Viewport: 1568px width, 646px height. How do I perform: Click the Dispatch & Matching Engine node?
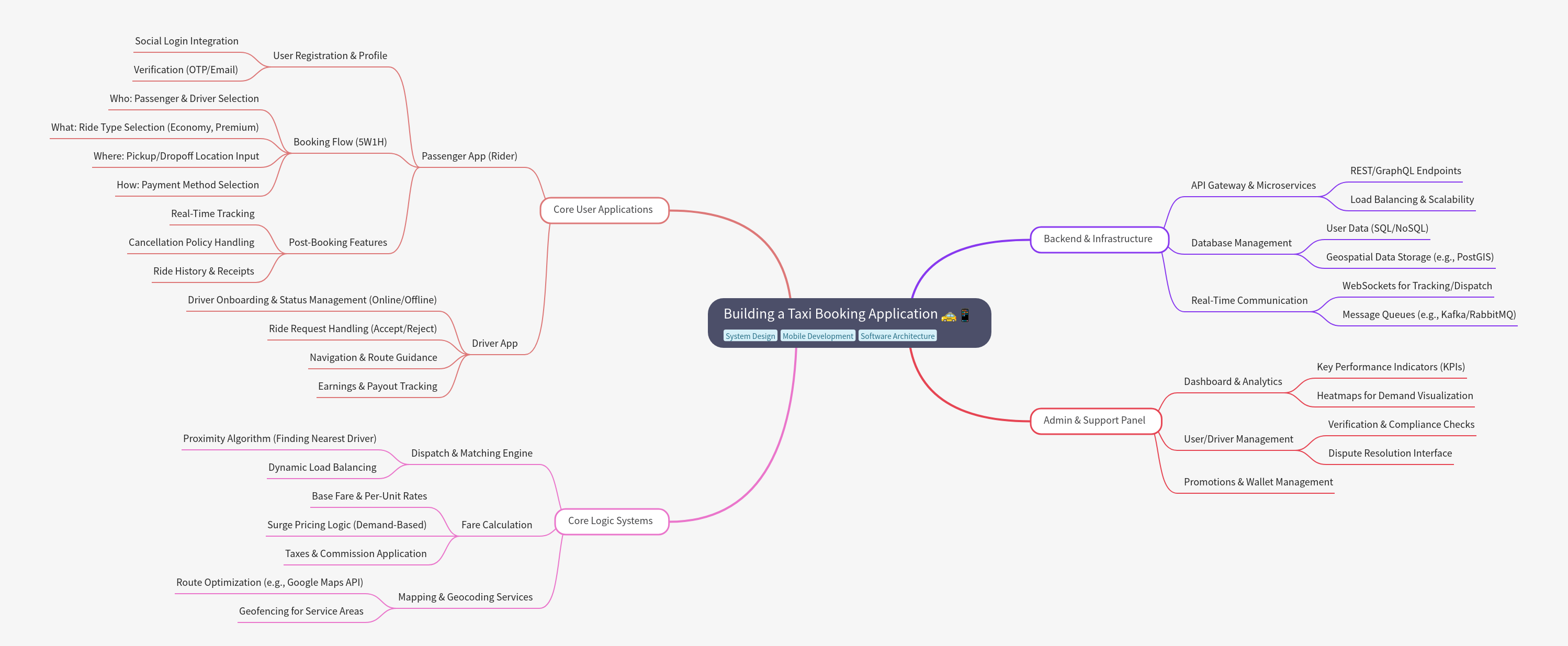coord(471,453)
